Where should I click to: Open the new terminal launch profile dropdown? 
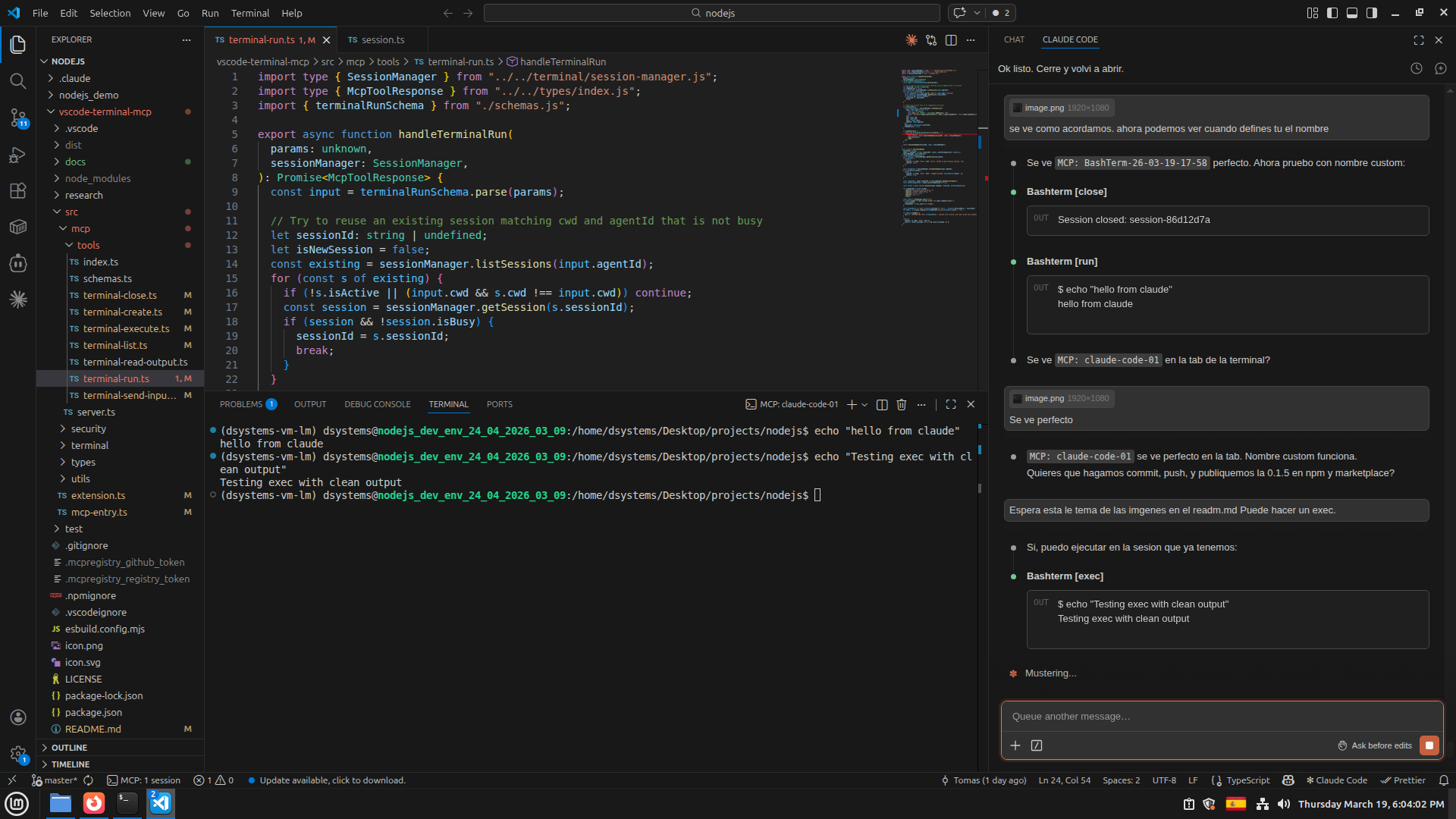(864, 405)
